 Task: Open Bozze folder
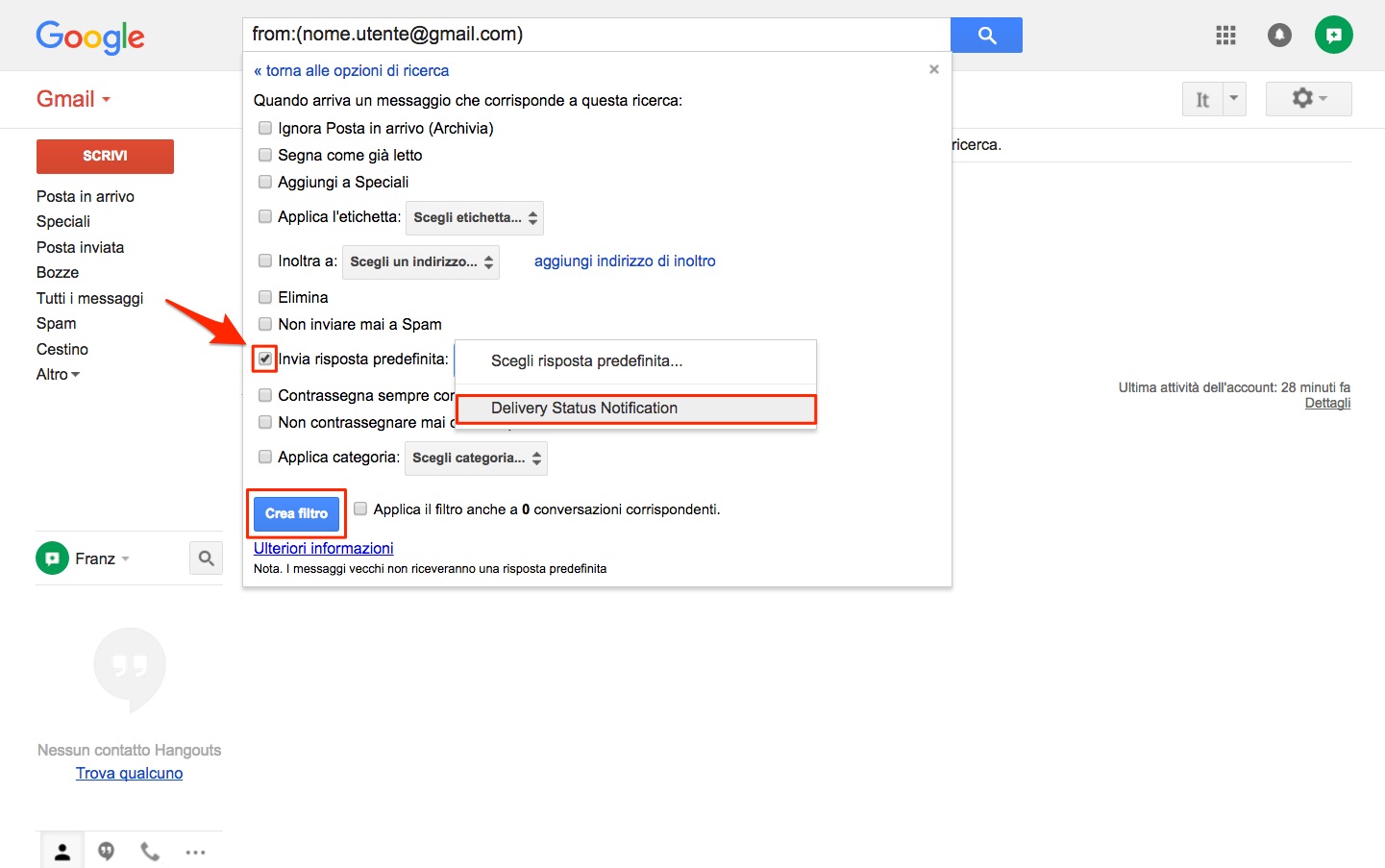coord(58,272)
